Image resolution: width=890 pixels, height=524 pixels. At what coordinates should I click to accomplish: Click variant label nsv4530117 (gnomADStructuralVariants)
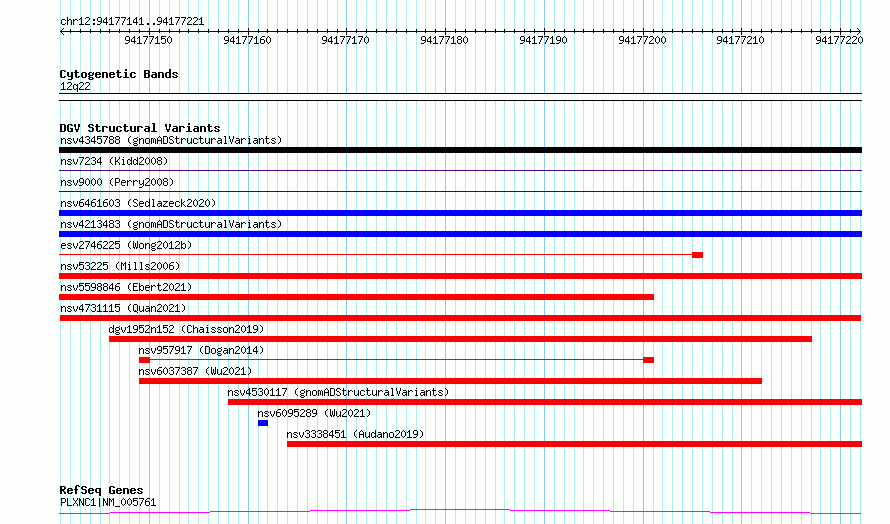point(338,392)
